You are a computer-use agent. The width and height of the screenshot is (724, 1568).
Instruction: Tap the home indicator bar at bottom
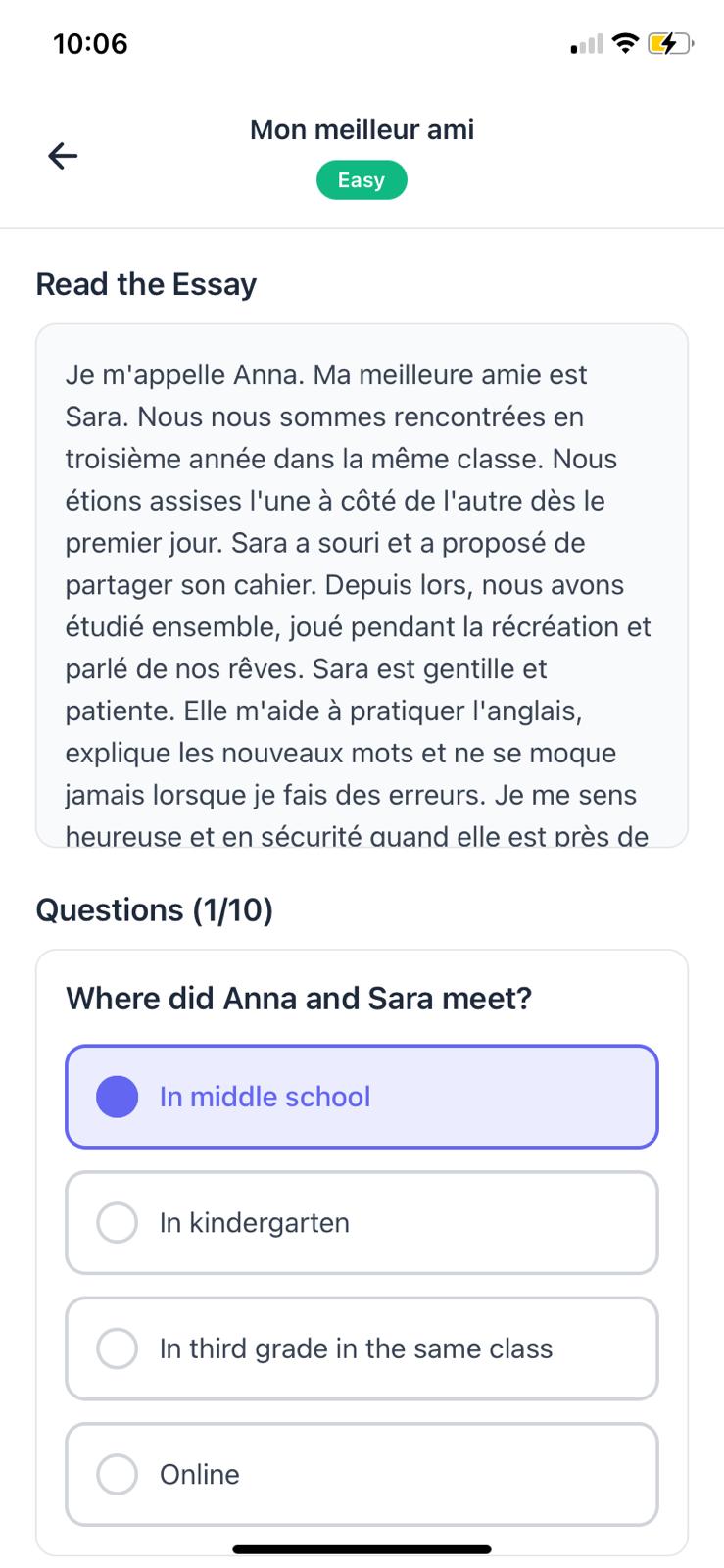362,1549
